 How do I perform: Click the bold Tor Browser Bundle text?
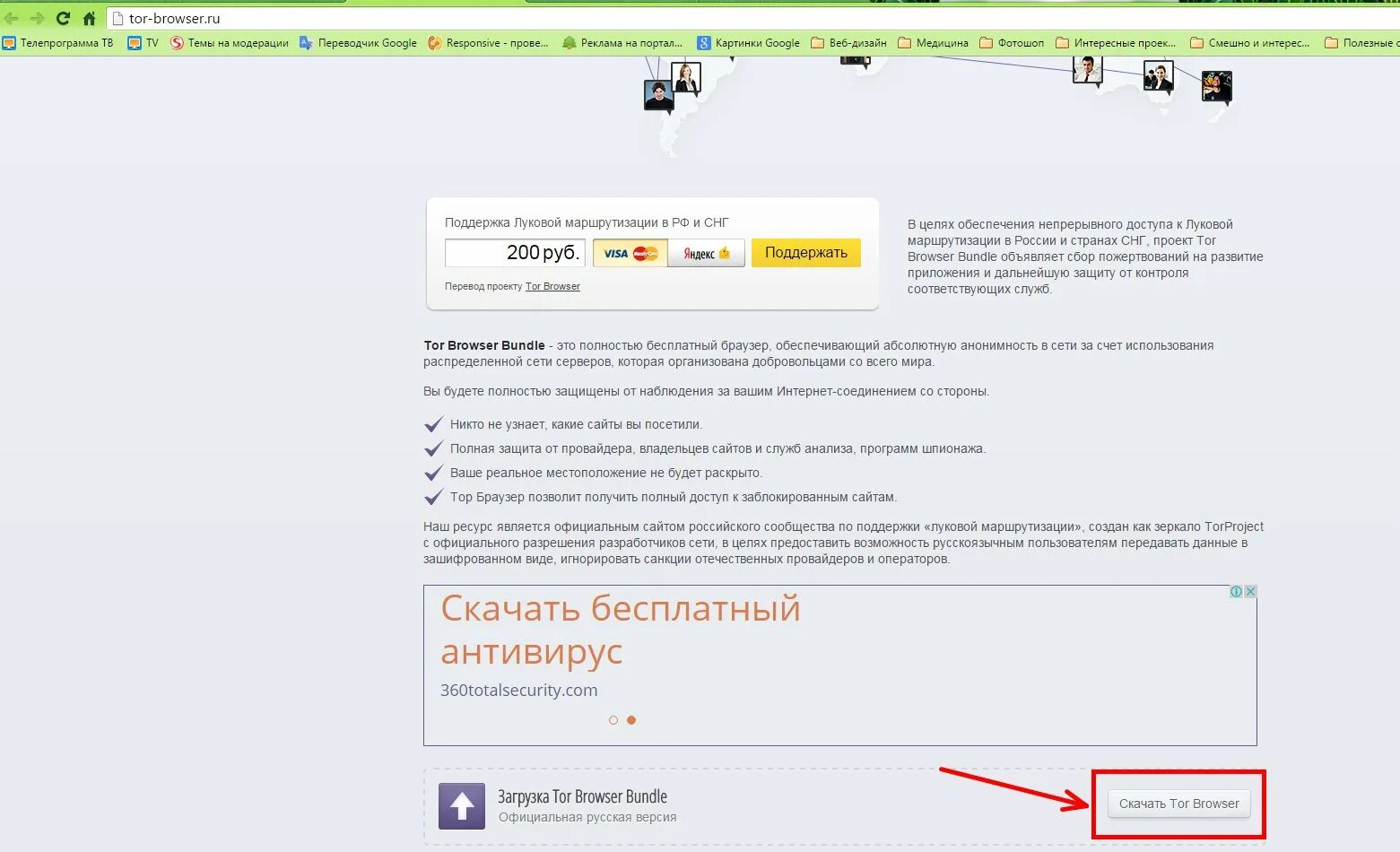pyautogui.click(x=484, y=345)
